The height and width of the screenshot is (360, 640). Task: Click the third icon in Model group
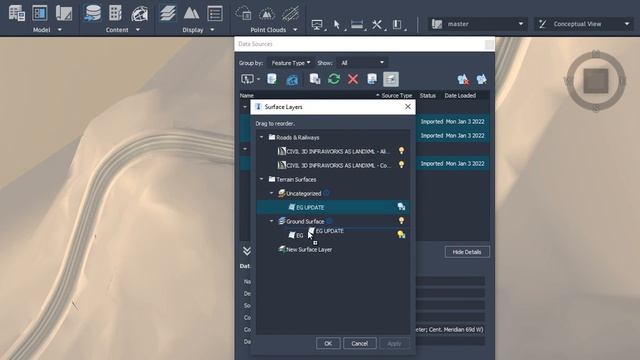[64, 13]
